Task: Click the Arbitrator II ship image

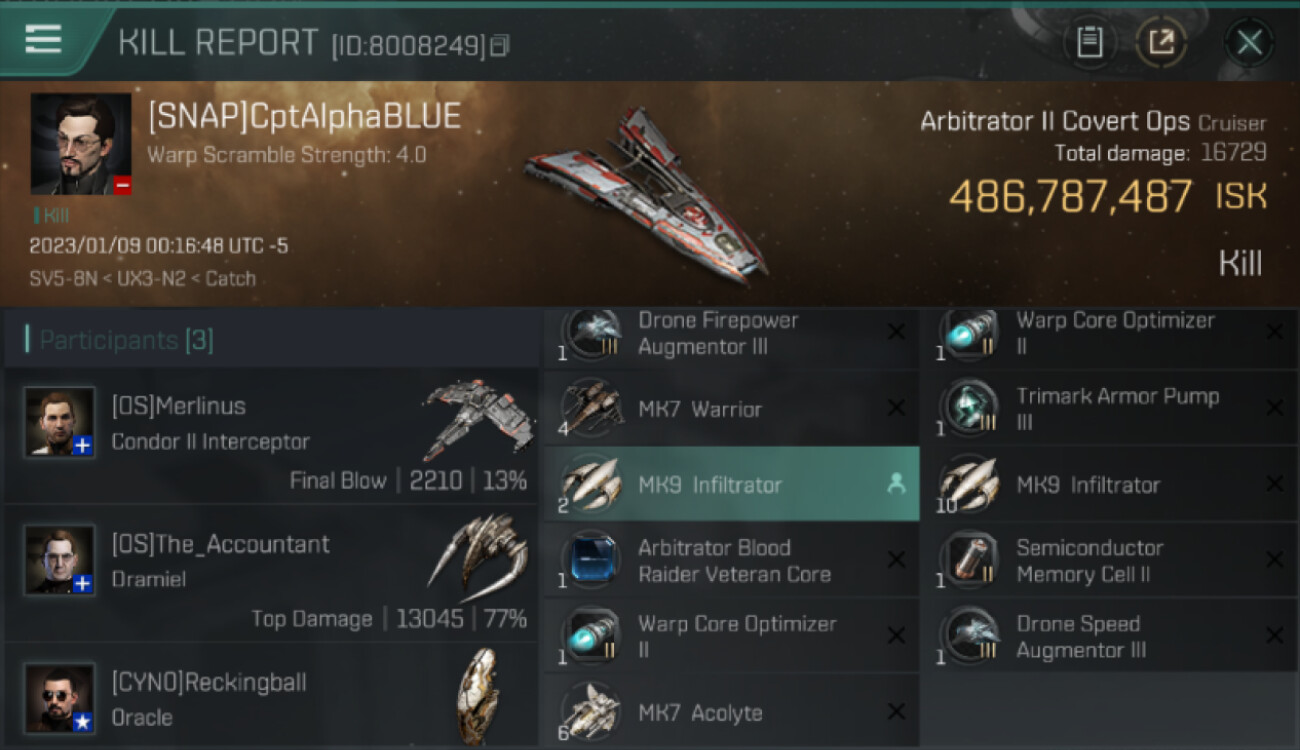Action: click(647, 192)
